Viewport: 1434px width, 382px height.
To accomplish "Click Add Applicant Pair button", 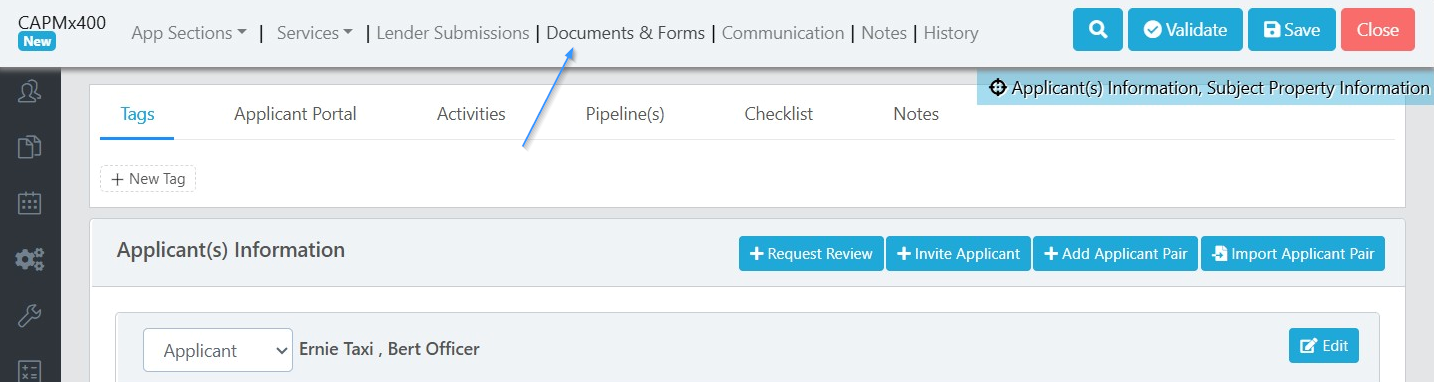I will pos(1115,254).
